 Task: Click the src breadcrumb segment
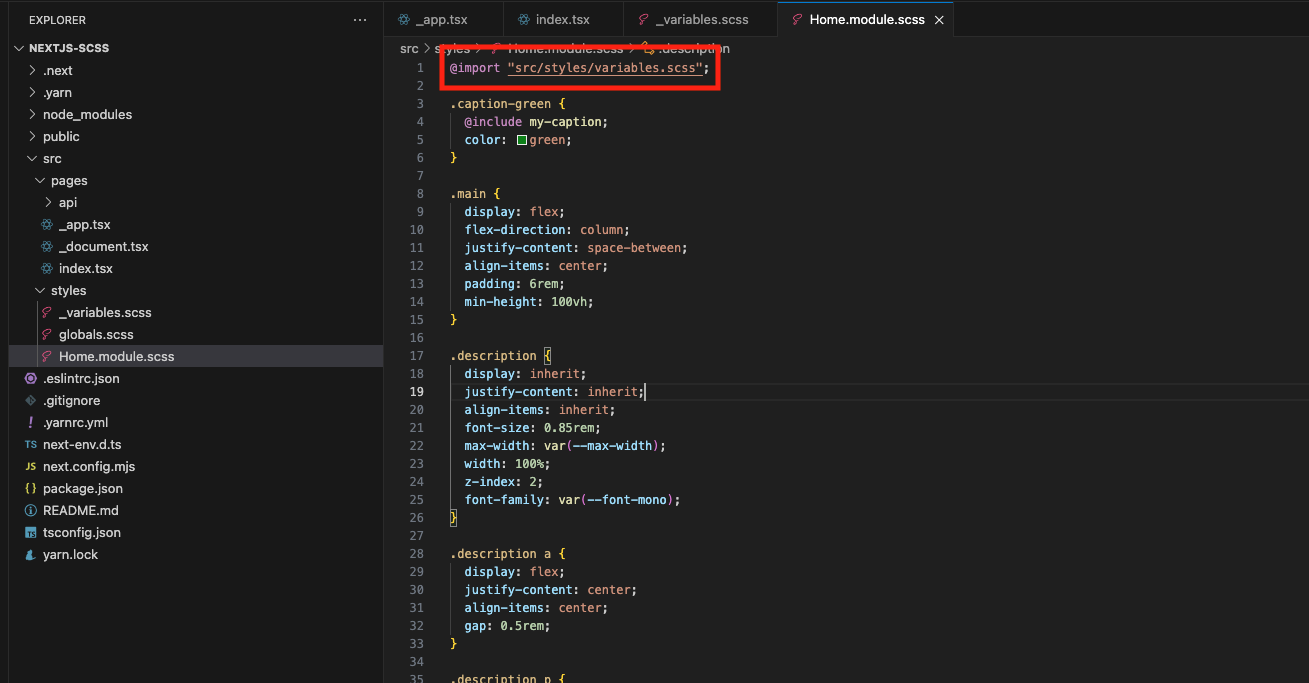[x=409, y=48]
